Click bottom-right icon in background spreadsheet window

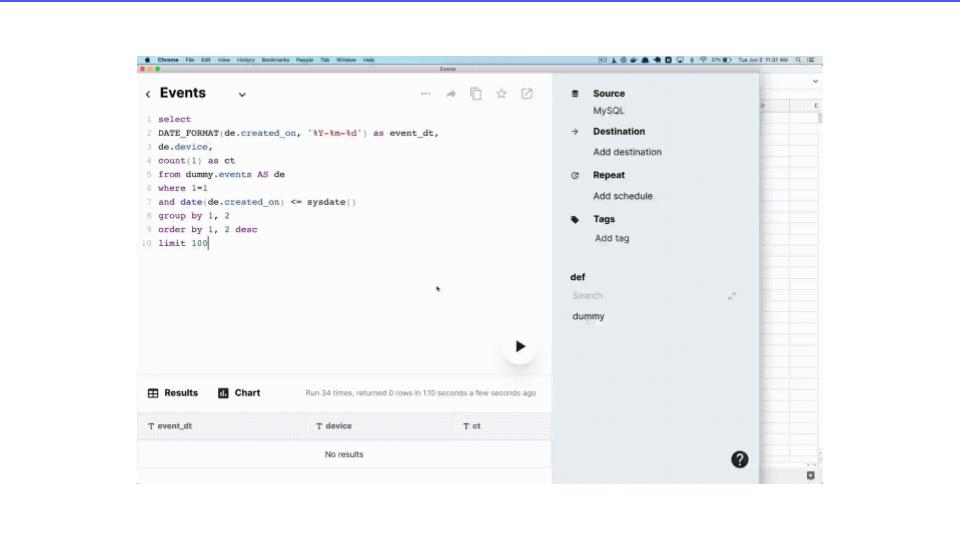tap(811, 476)
